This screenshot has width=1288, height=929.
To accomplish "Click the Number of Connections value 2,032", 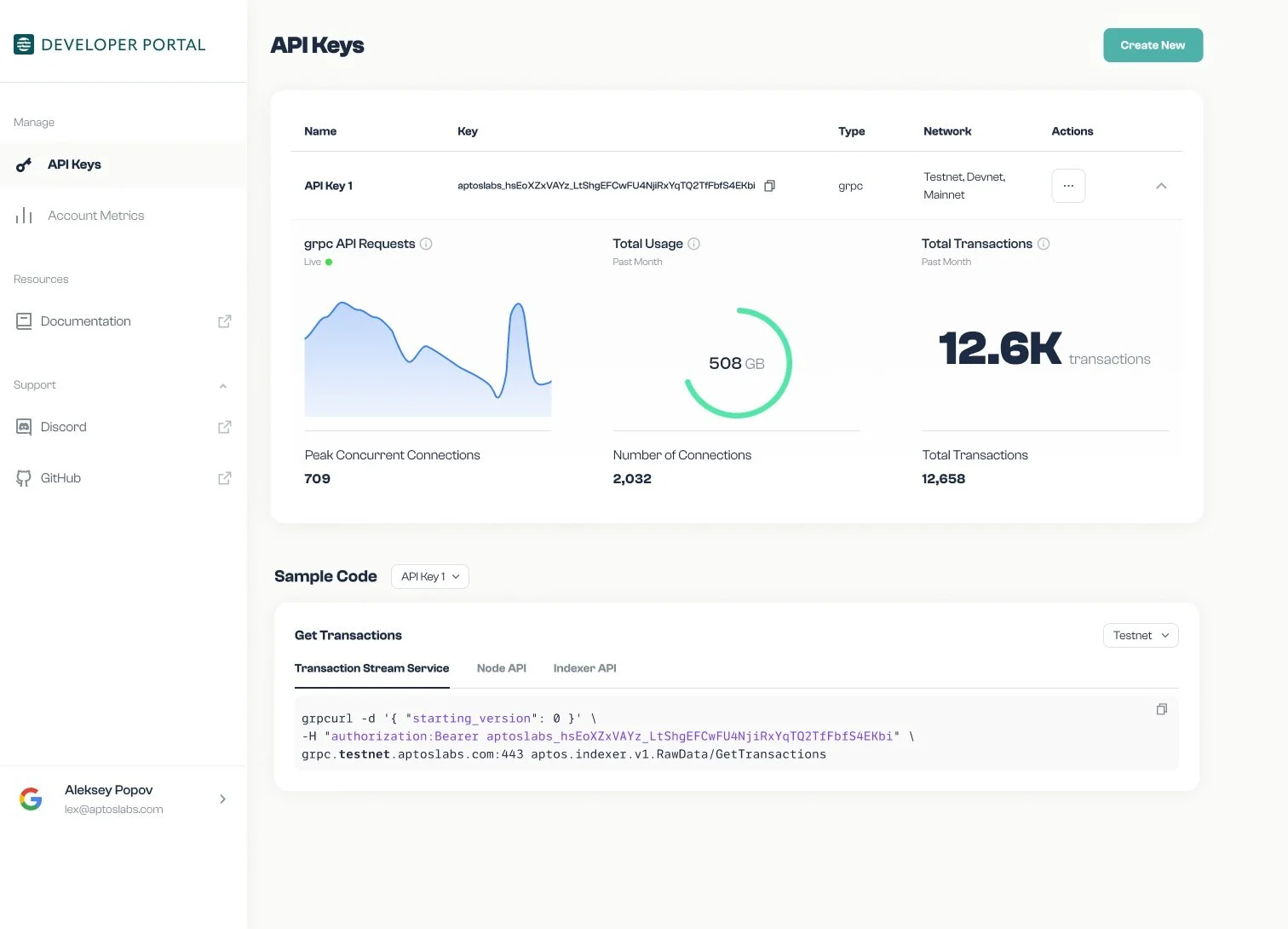I will 632,479.
